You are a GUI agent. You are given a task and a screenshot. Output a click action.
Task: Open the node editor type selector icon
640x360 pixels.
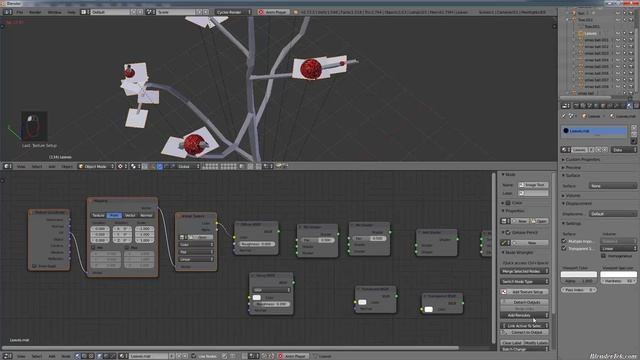coord(7,356)
